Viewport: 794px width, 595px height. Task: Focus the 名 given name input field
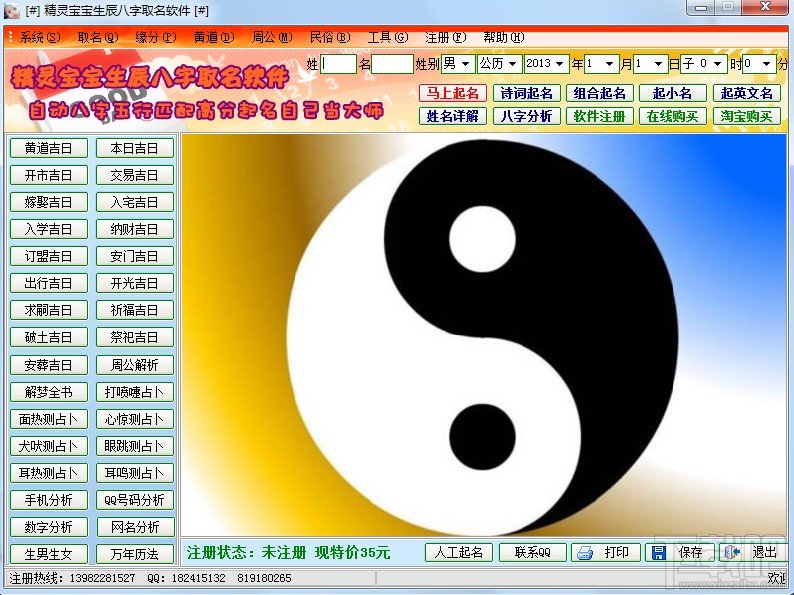(x=392, y=64)
